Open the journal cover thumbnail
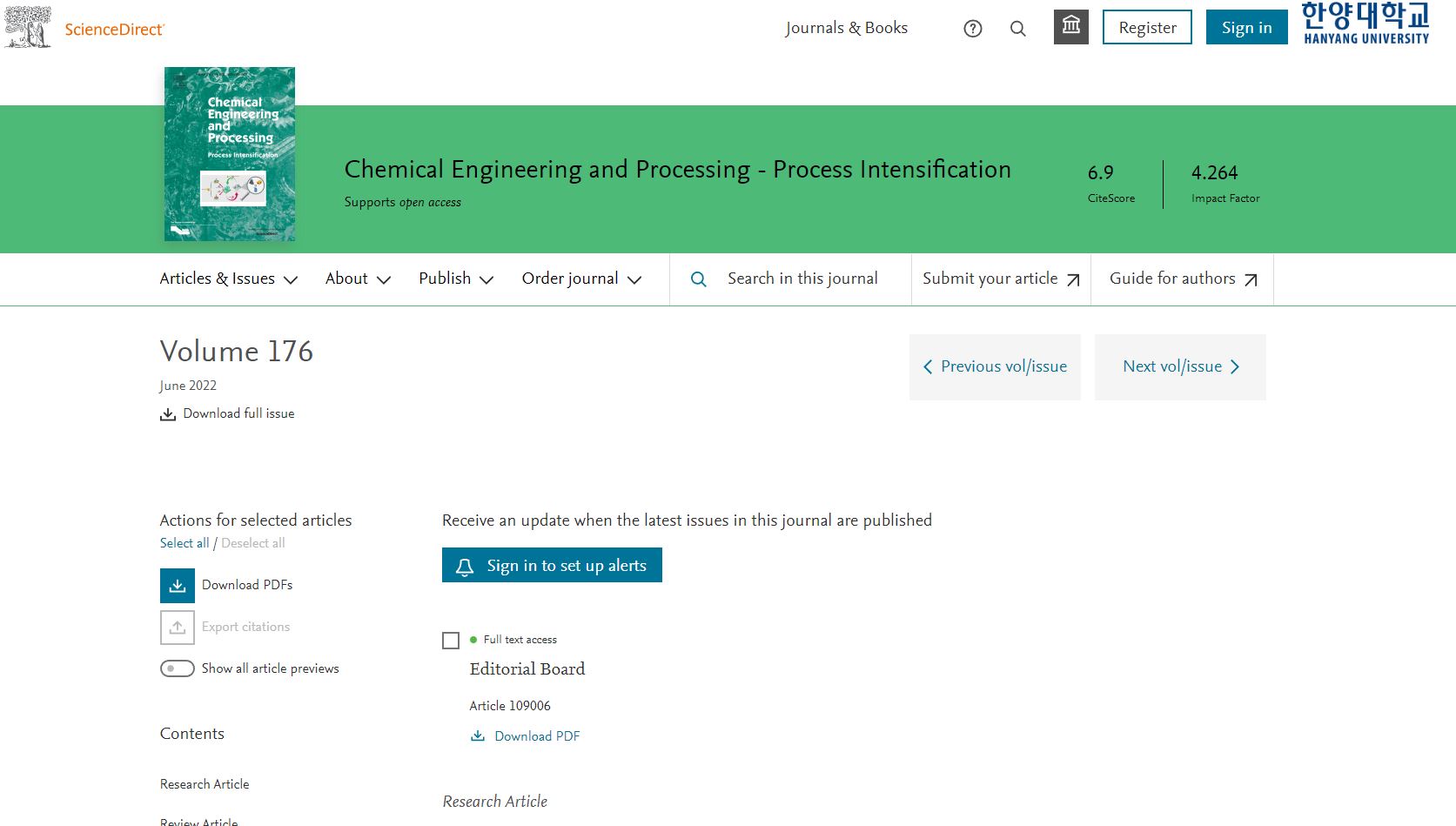This screenshot has height=826, width=1456. pyautogui.click(x=230, y=154)
